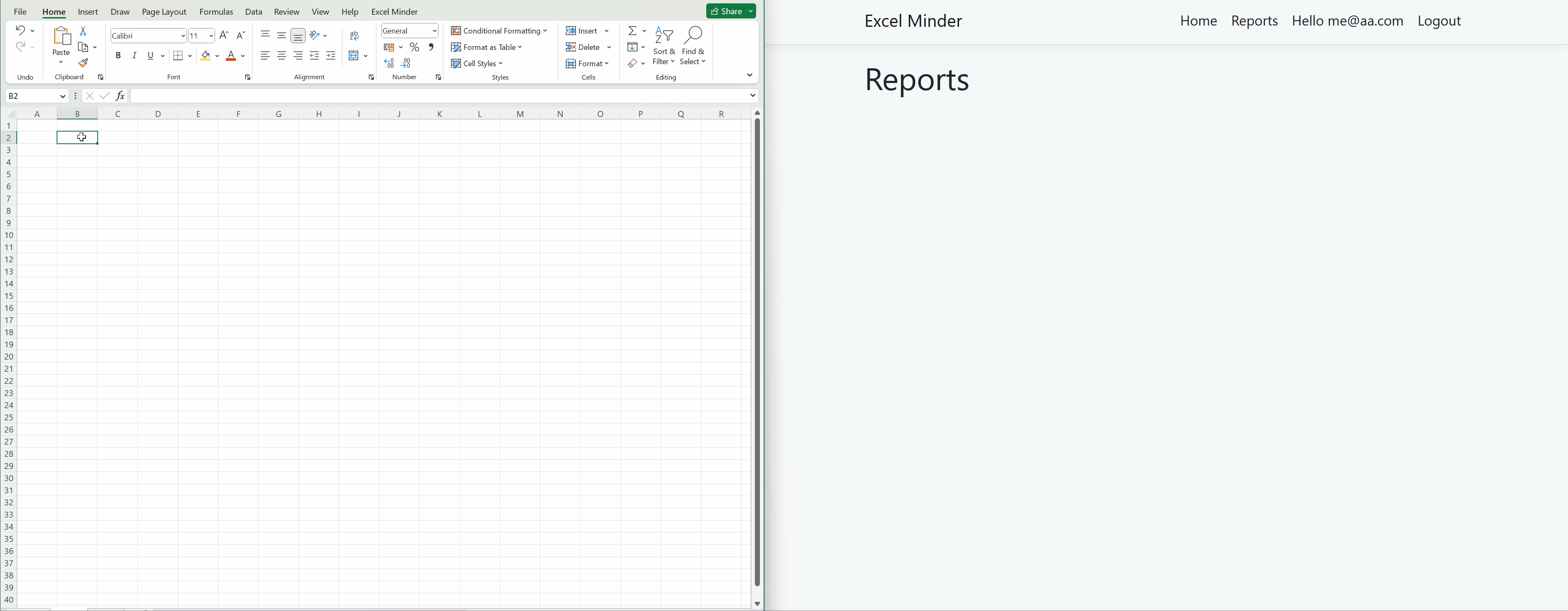
Task: Click the green Share button
Action: click(726, 12)
